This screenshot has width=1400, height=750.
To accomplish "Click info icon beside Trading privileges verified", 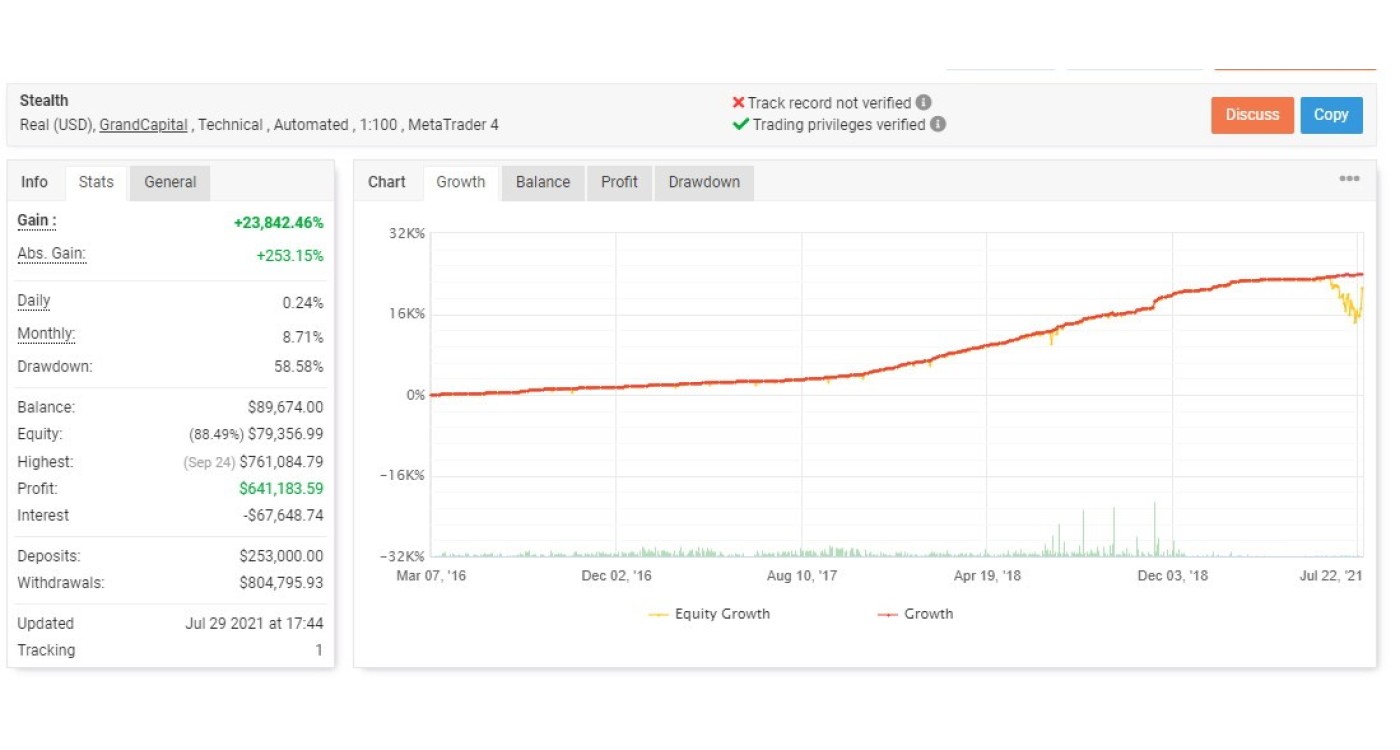I will point(937,125).
